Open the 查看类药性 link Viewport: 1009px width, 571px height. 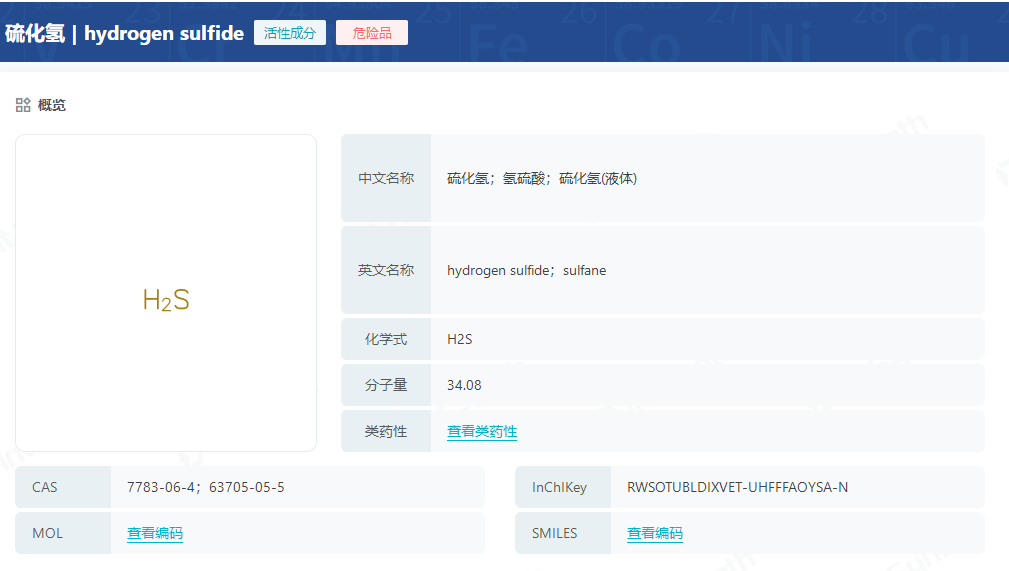(482, 431)
